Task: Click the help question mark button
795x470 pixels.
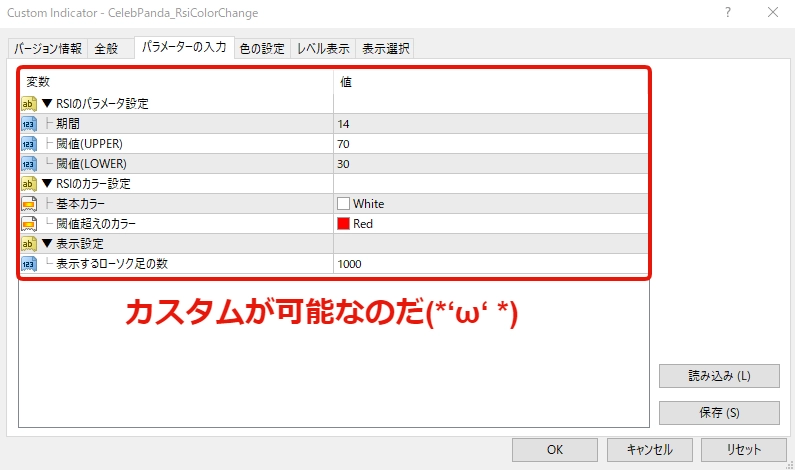Action: click(x=728, y=12)
